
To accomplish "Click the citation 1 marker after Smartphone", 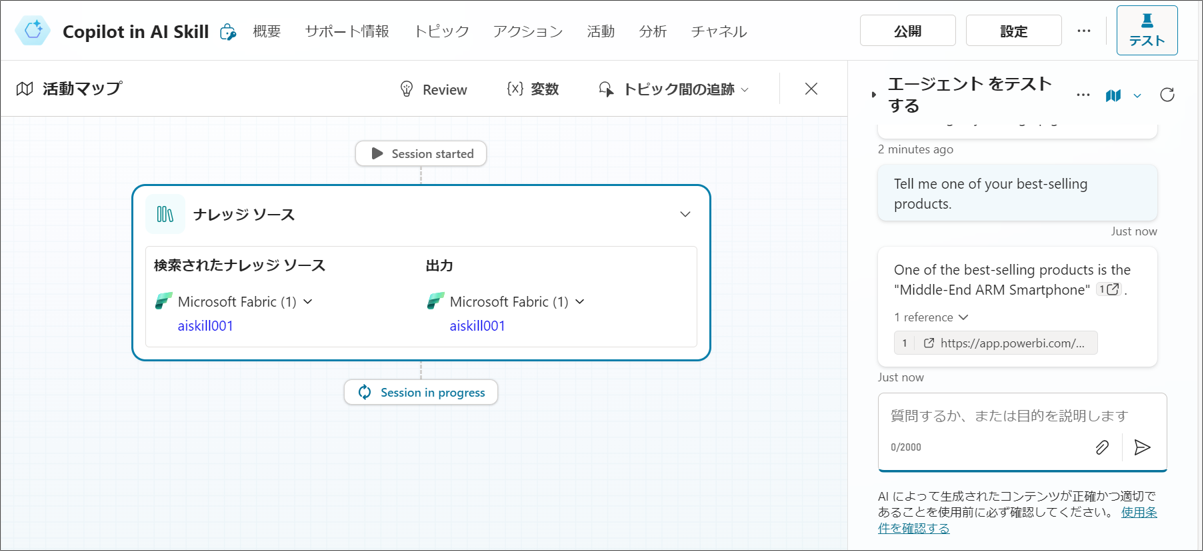I will point(1109,290).
